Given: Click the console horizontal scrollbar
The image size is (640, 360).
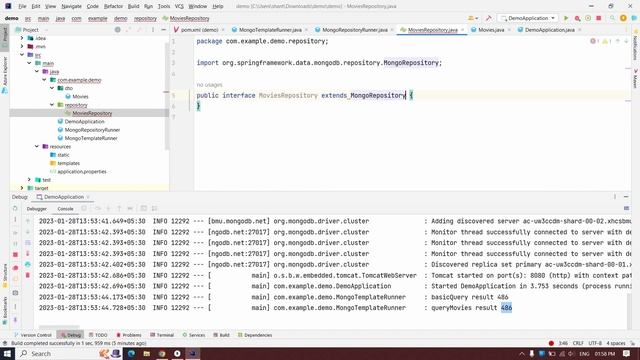Looking at the screenshot, I should (x=59, y=327).
